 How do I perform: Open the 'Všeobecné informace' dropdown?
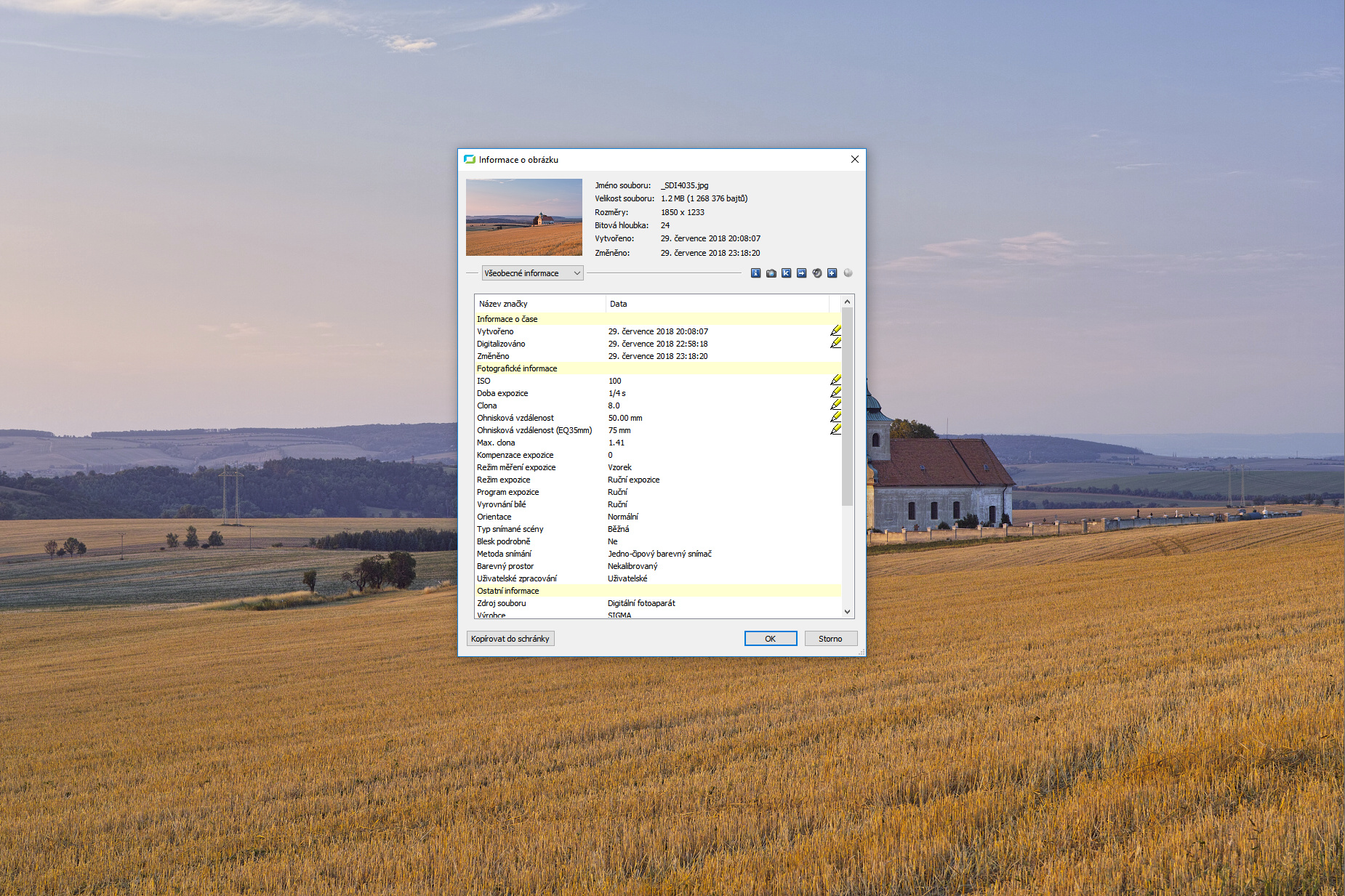532,273
